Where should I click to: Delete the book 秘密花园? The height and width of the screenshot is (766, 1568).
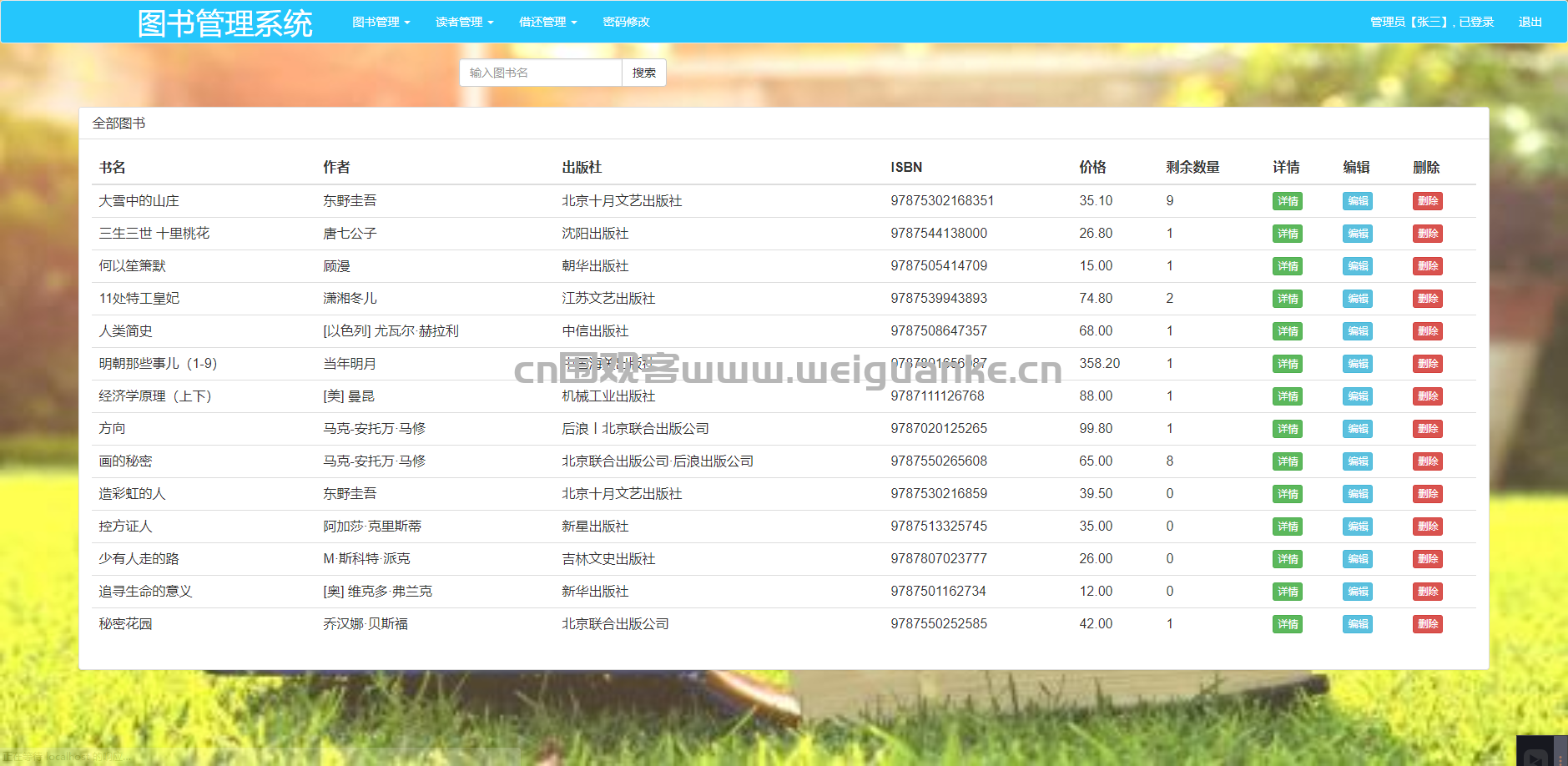pyautogui.click(x=1427, y=624)
